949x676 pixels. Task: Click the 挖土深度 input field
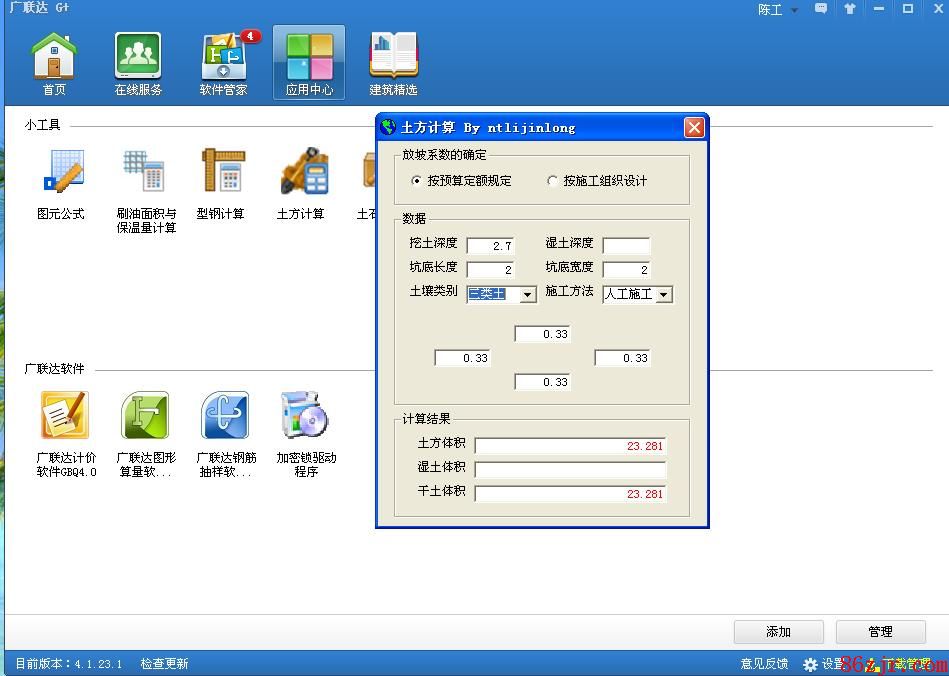pos(490,246)
